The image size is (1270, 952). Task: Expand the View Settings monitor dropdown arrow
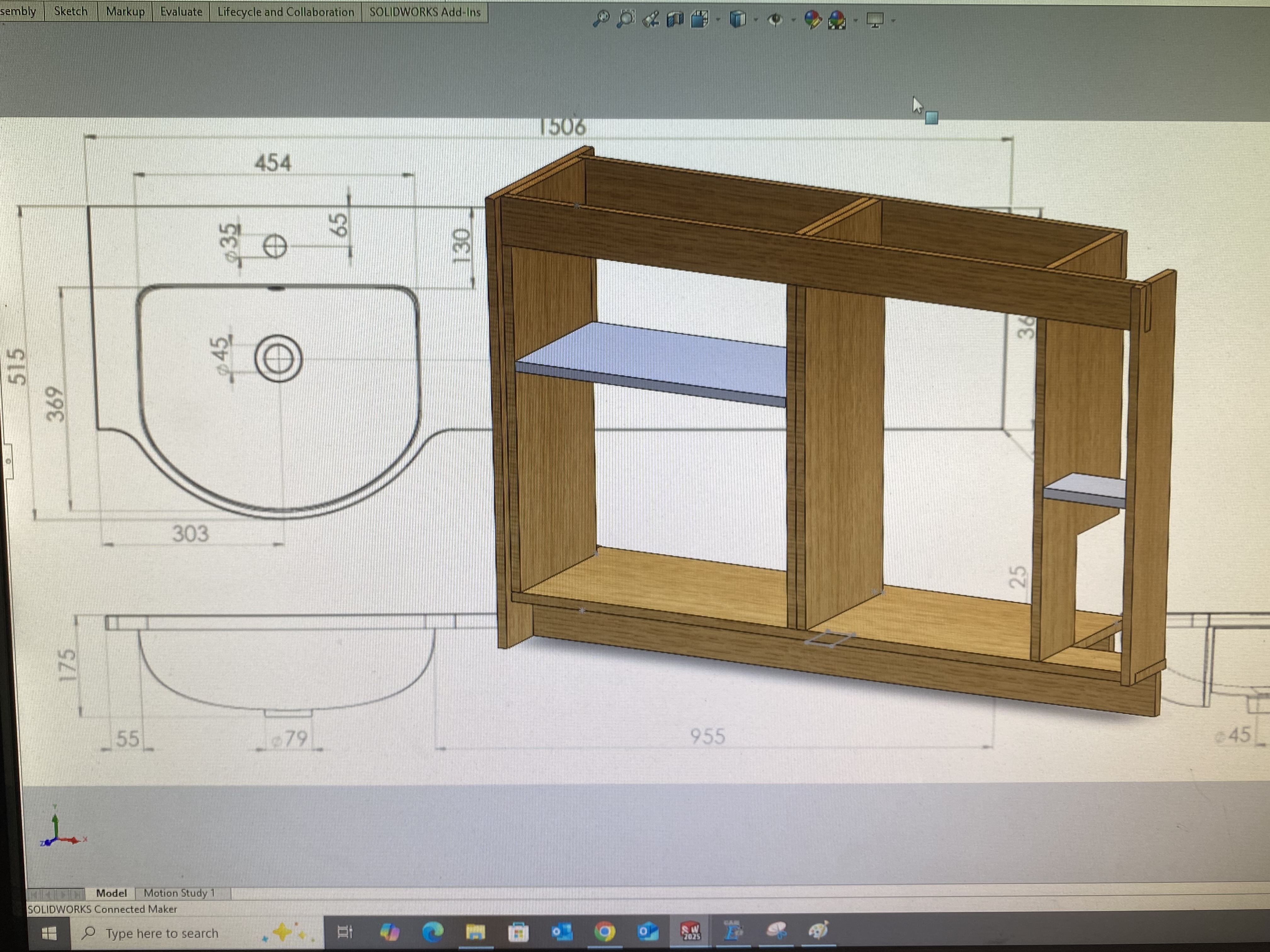(893, 21)
